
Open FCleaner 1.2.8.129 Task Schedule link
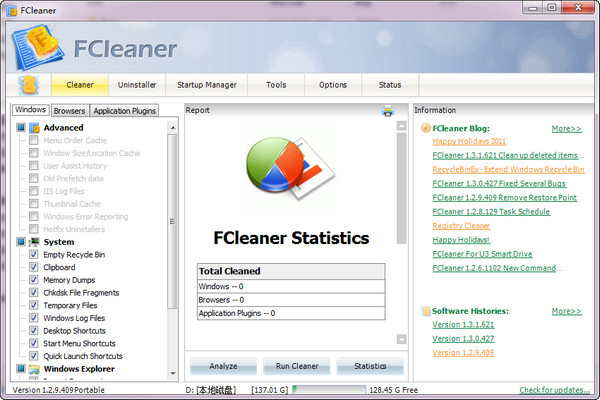(x=491, y=212)
